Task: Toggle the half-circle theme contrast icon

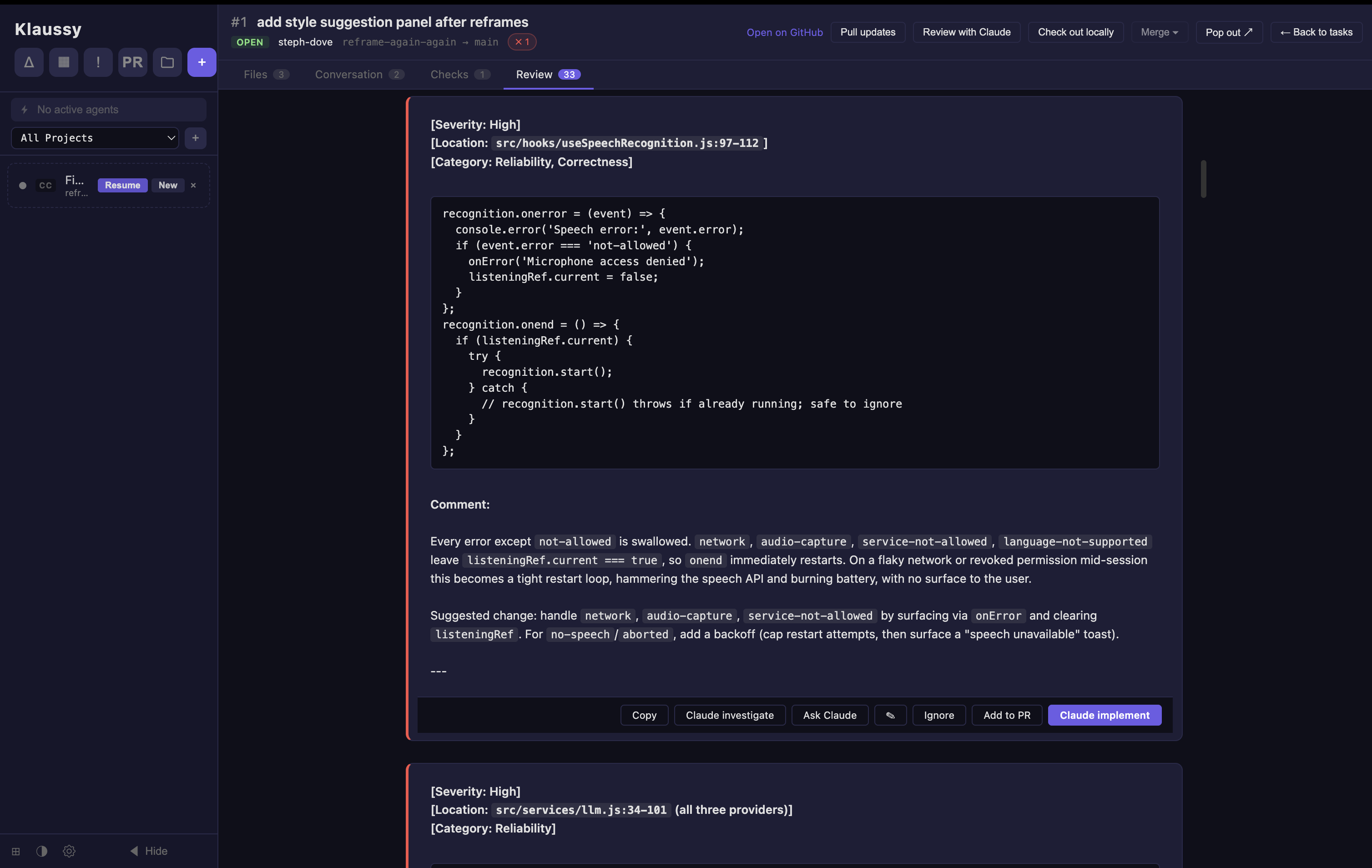Action: click(x=41, y=851)
